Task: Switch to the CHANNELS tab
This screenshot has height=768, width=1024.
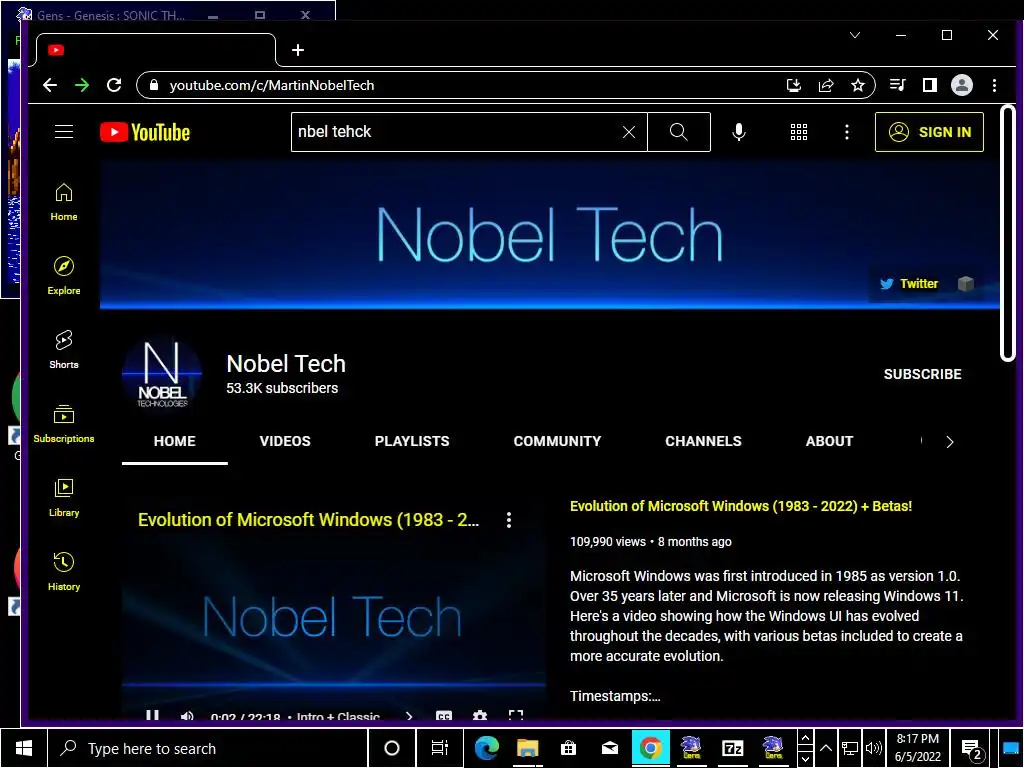Action: (x=703, y=441)
